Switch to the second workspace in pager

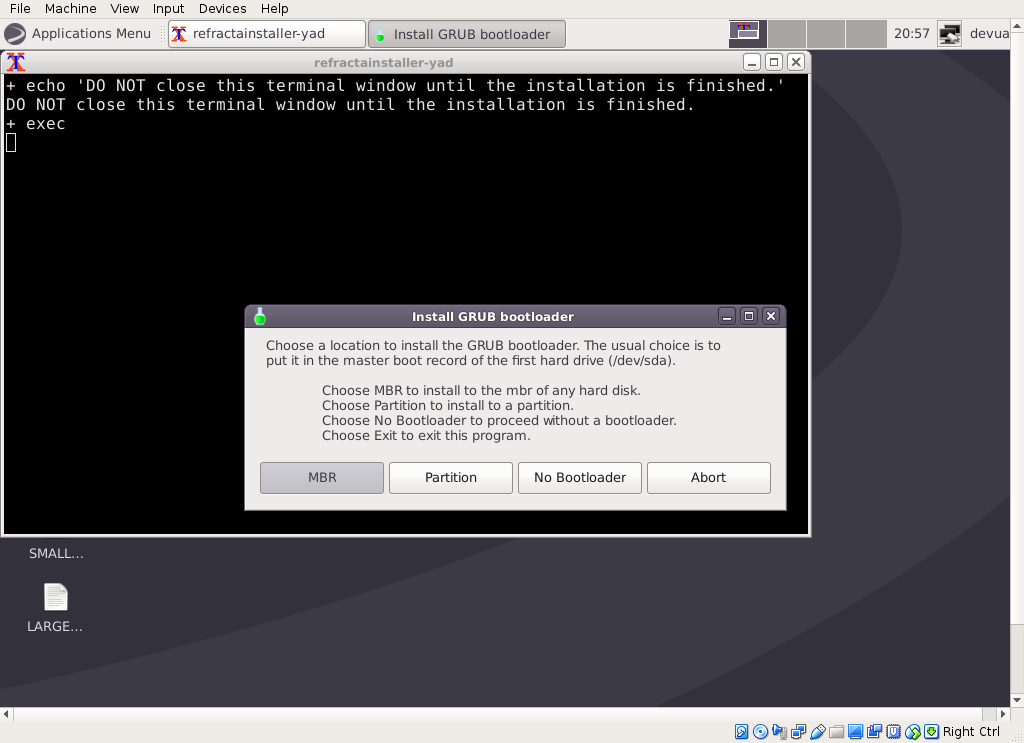pos(787,34)
